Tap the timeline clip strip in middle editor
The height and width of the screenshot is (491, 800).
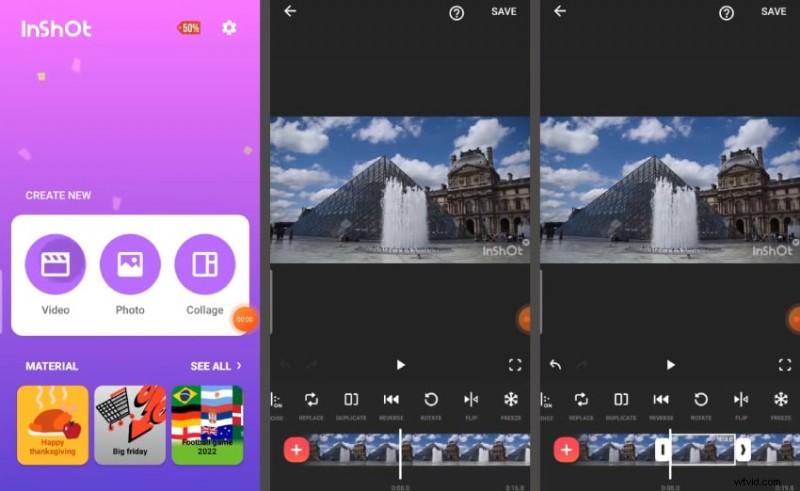tap(420, 449)
